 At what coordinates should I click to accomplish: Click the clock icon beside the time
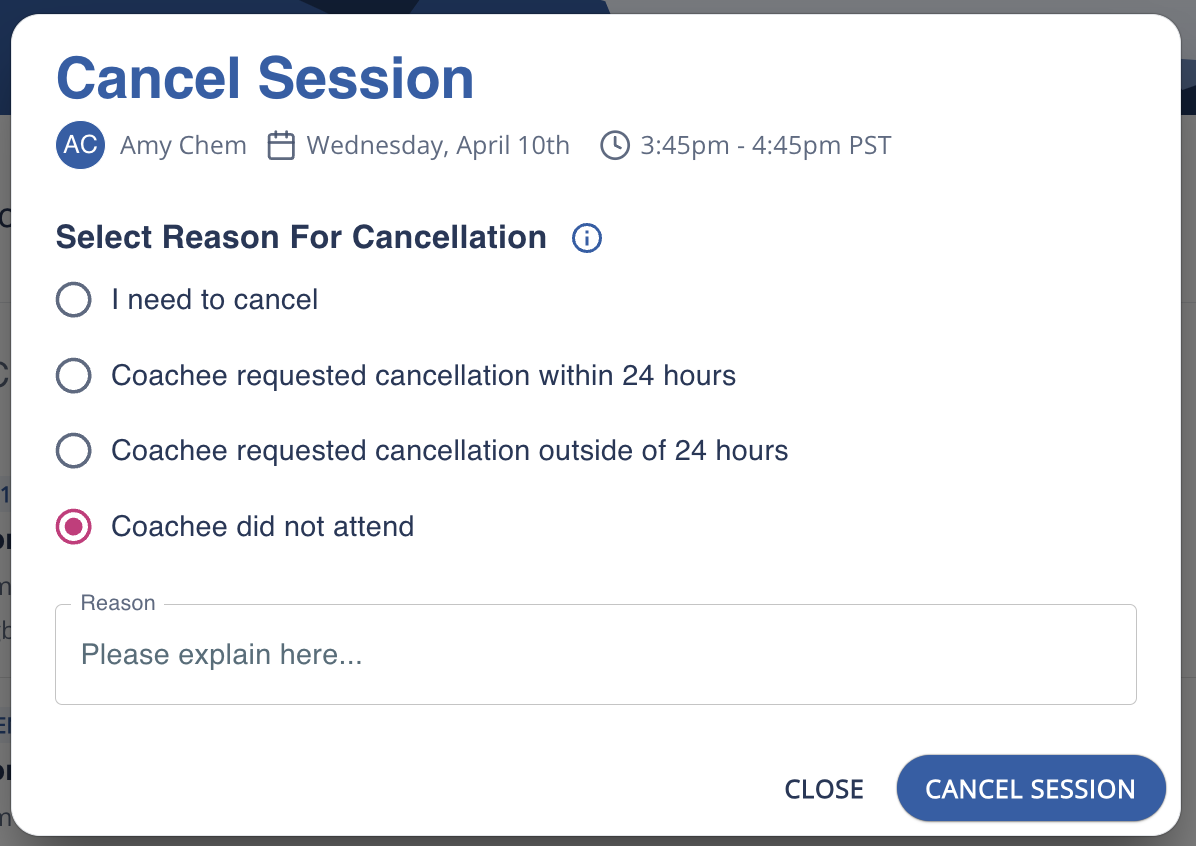[x=614, y=146]
